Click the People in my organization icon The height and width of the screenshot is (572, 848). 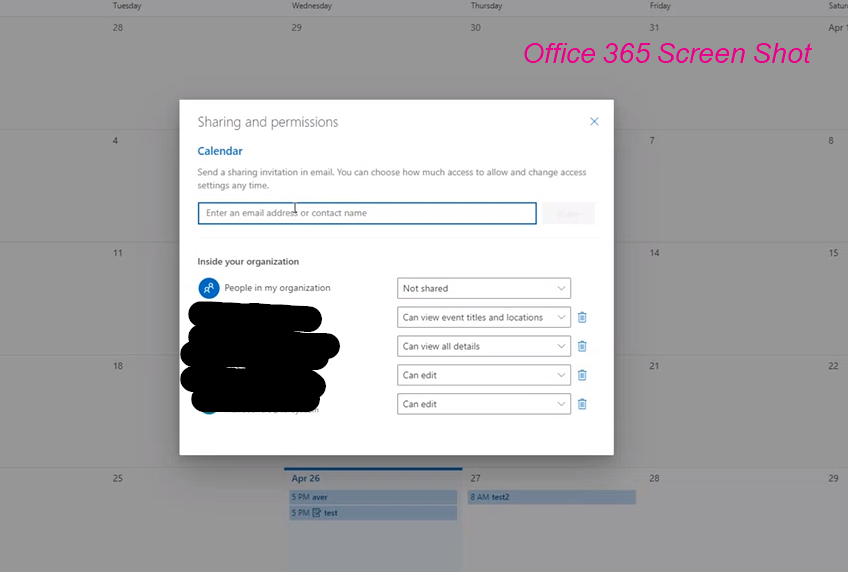tap(209, 288)
